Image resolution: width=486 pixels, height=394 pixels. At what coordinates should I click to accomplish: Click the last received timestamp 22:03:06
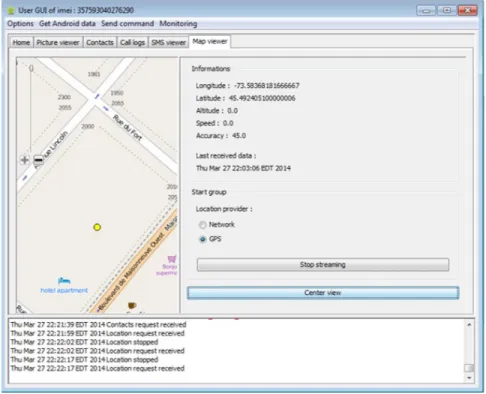[x=243, y=168]
